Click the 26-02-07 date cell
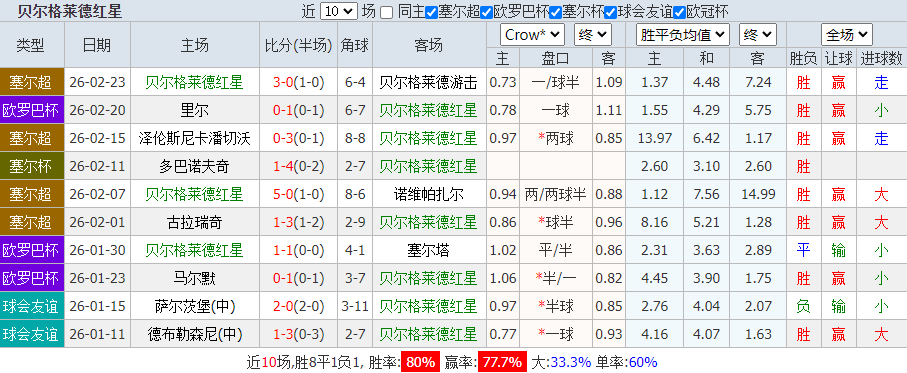 click(x=97, y=194)
